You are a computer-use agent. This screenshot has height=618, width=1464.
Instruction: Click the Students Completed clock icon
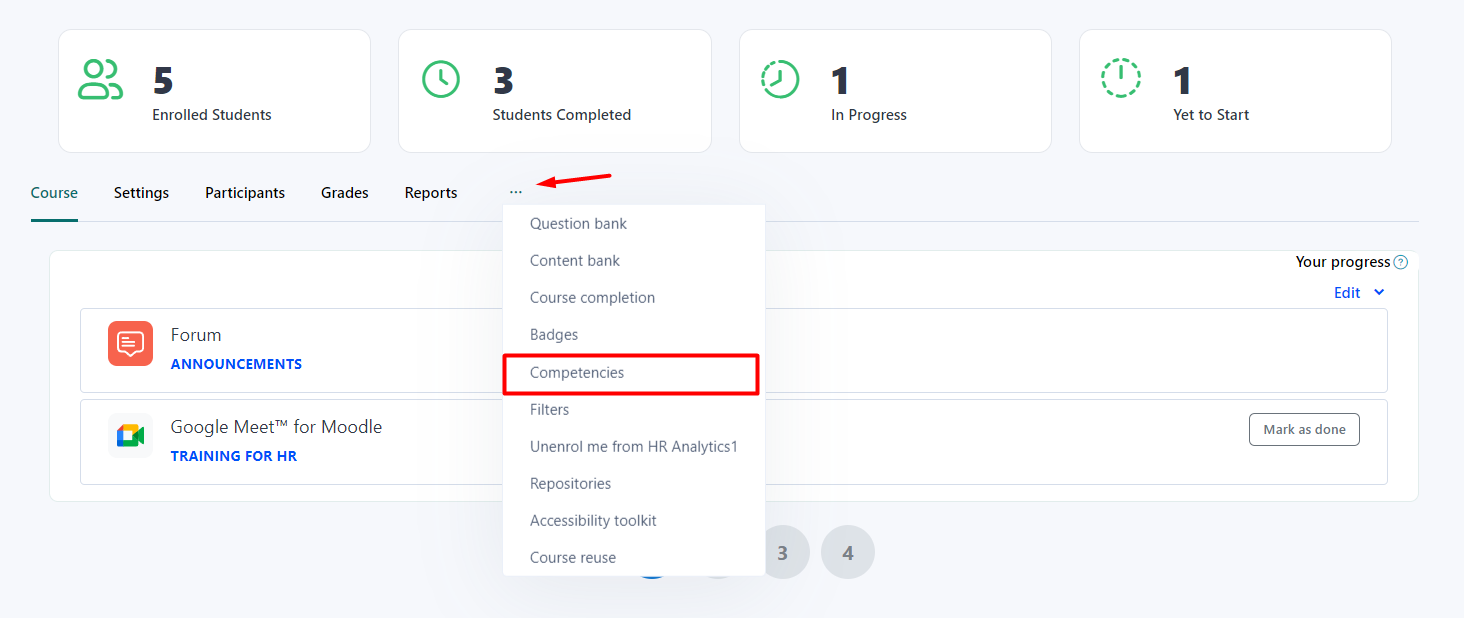(441, 79)
